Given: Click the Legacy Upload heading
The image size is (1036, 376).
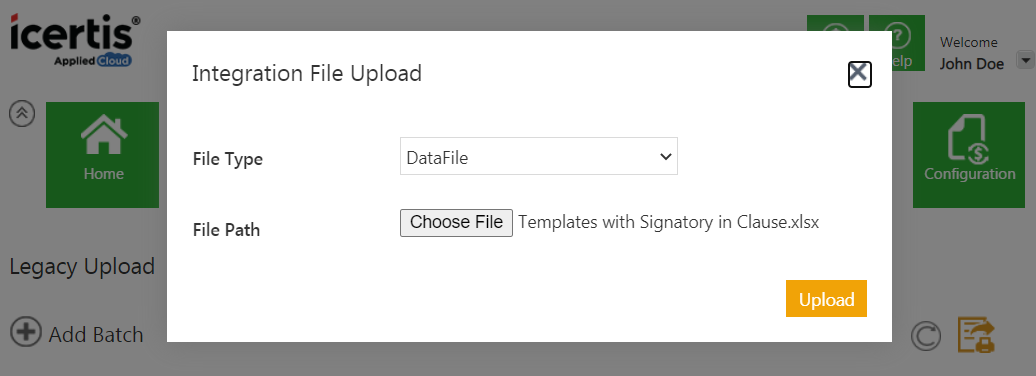Looking at the screenshot, I should pyautogui.click(x=82, y=266).
